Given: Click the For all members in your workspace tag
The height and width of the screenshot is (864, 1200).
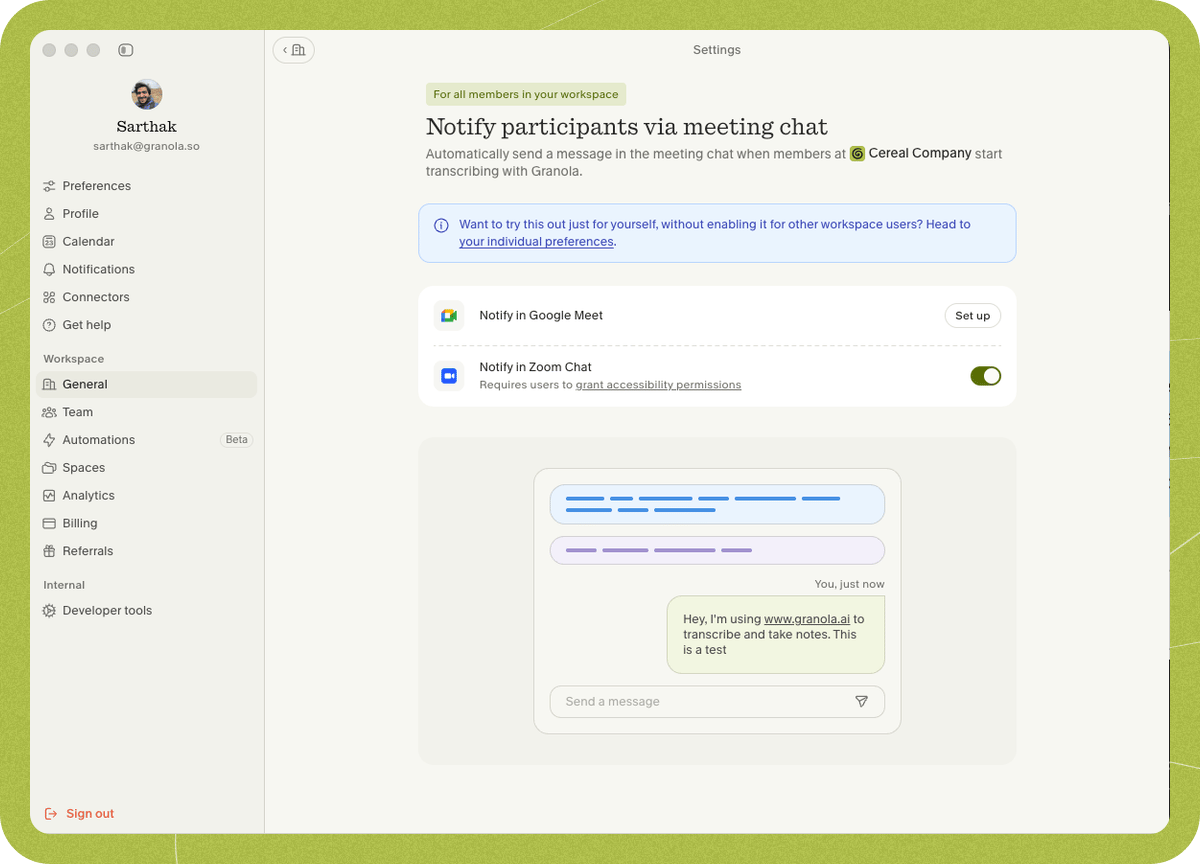Looking at the screenshot, I should (x=526, y=95).
